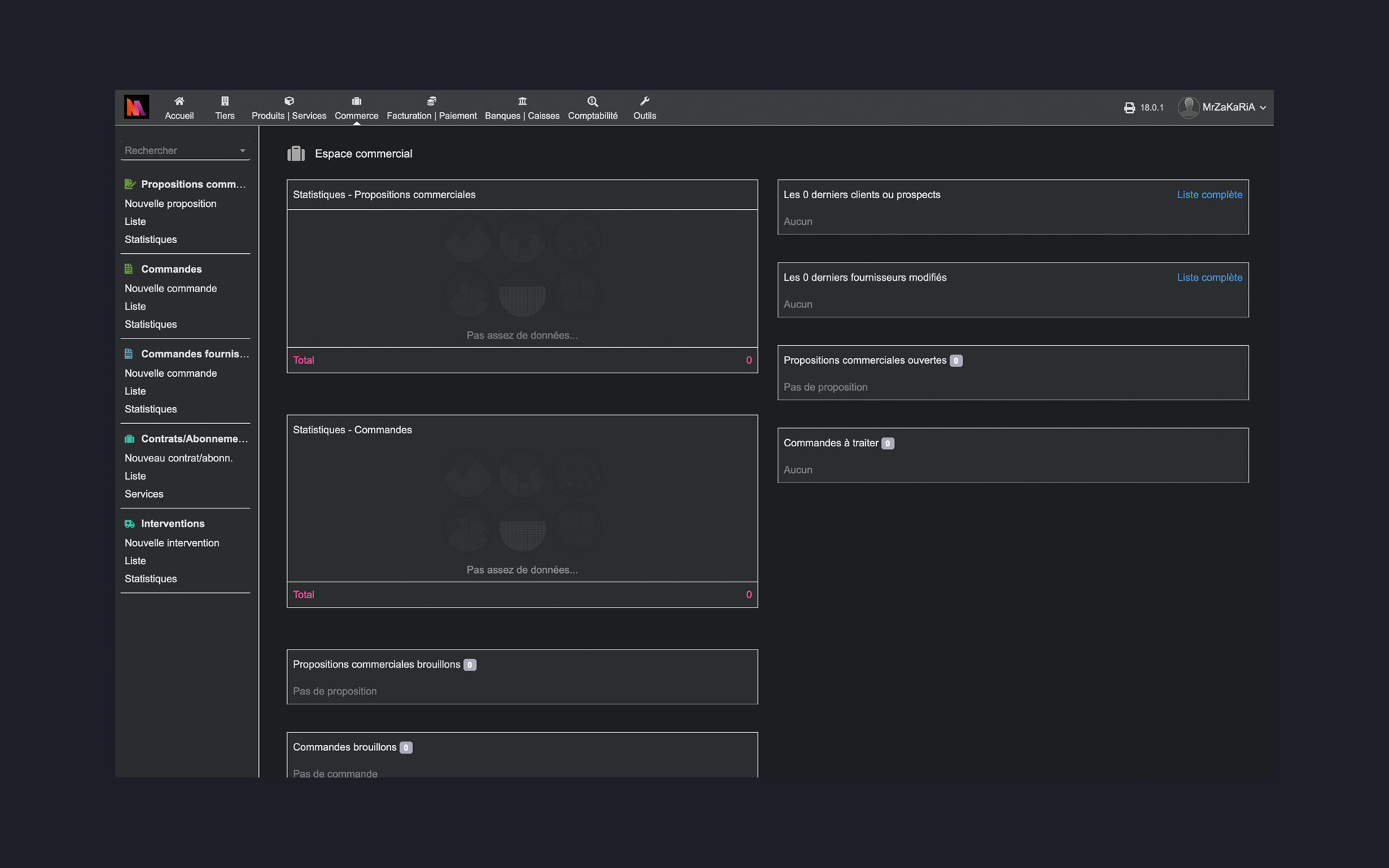Open the Accueil home icon

coord(179,101)
